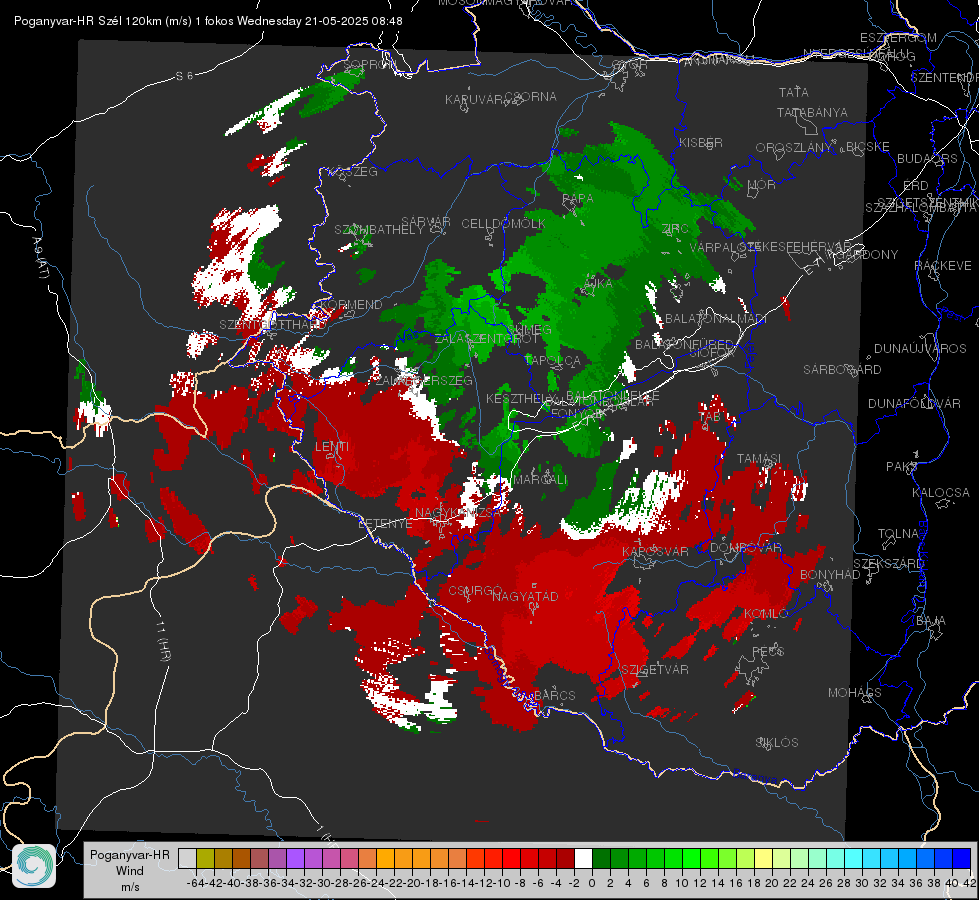Click the KAPOSVAR city label
This screenshot has height=900, width=979.
[656, 551]
